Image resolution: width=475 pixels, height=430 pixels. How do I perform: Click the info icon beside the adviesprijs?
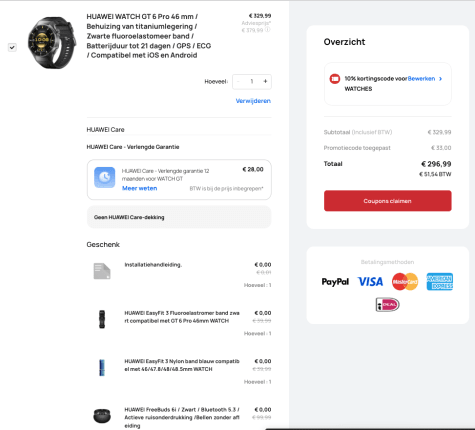pos(267,30)
